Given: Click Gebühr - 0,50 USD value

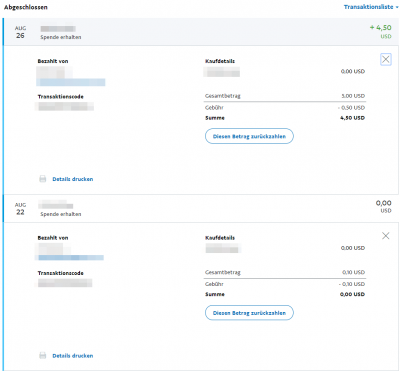Looking at the screenshot, I should tap(351, 108).
